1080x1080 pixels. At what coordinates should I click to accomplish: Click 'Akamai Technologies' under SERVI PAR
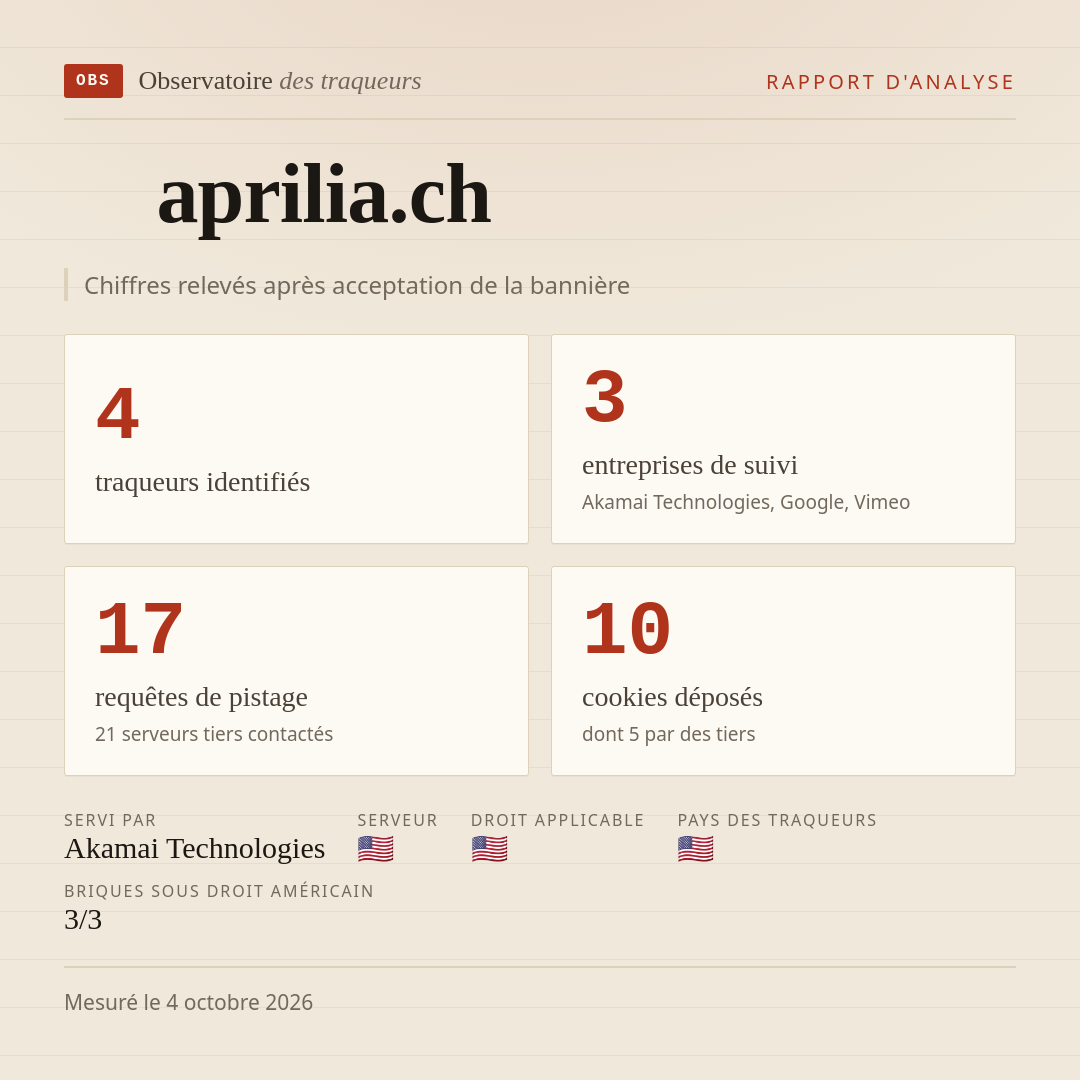click(194, 849)
